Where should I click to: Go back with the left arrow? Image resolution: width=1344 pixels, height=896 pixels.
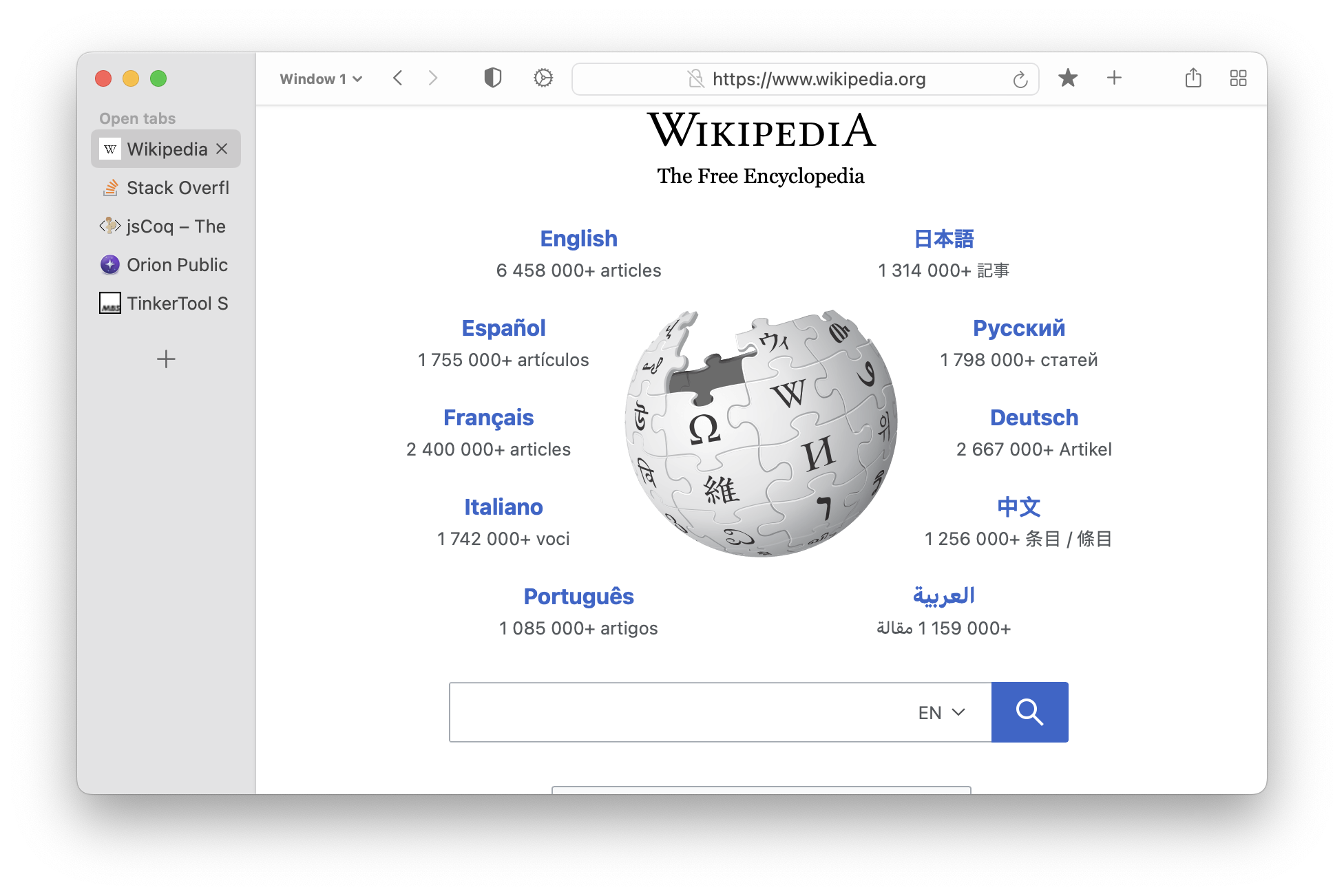[x=398, y=78]
